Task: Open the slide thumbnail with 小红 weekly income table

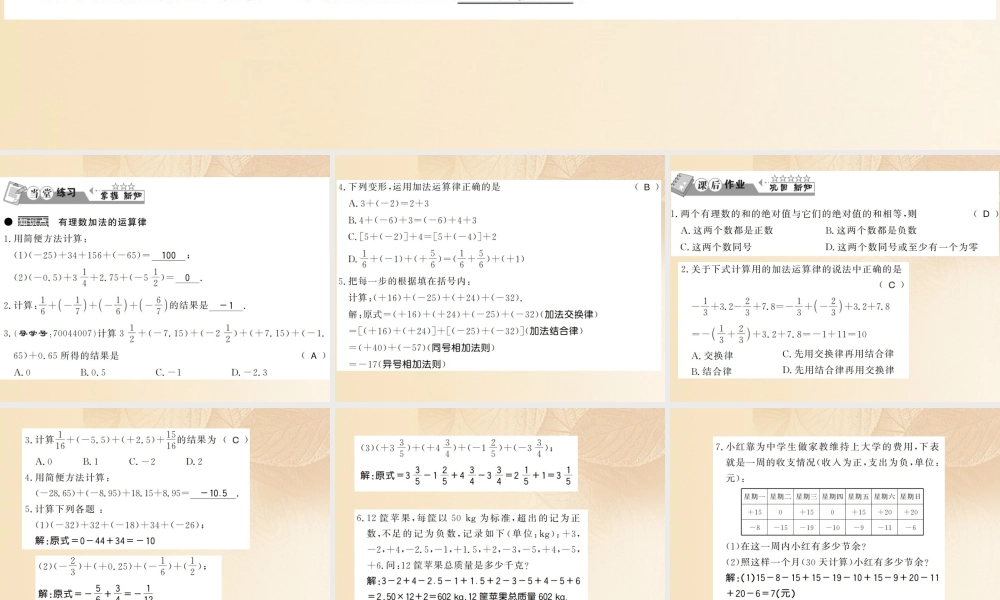Action: 835,504
